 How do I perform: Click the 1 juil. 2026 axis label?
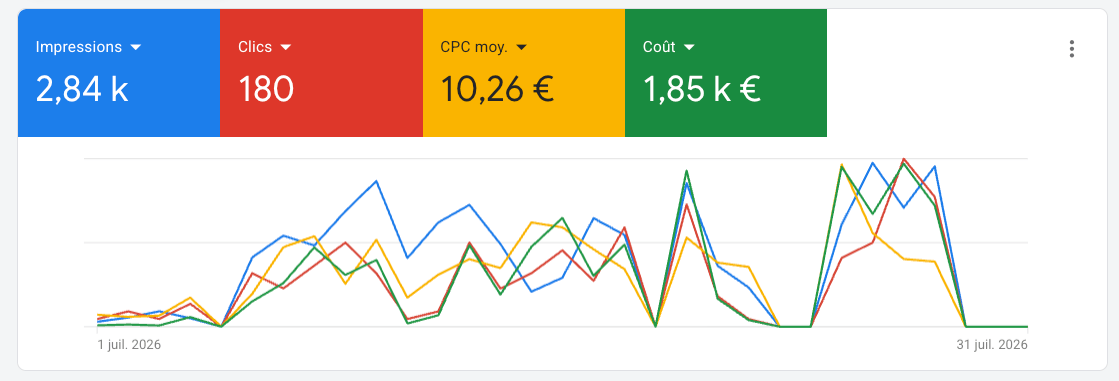coord(129,345)
